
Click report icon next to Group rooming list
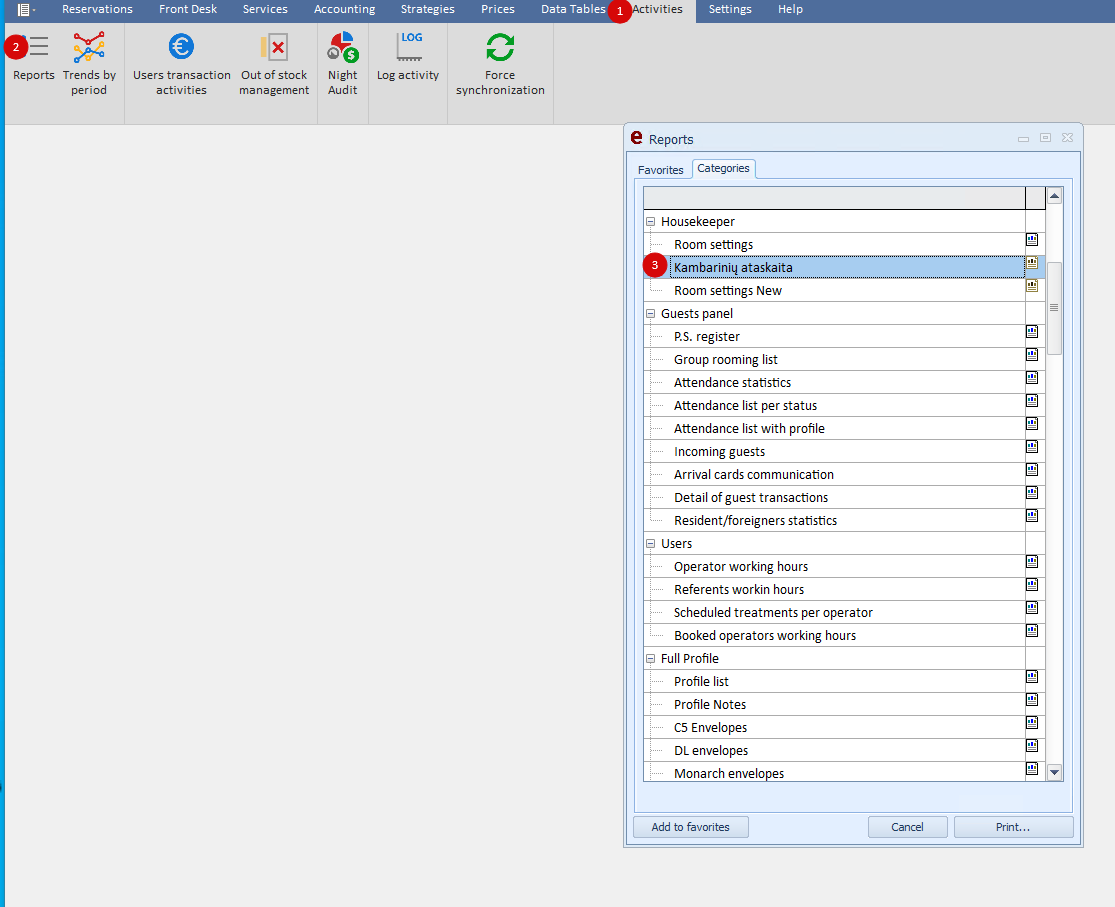click(1032, 355)
